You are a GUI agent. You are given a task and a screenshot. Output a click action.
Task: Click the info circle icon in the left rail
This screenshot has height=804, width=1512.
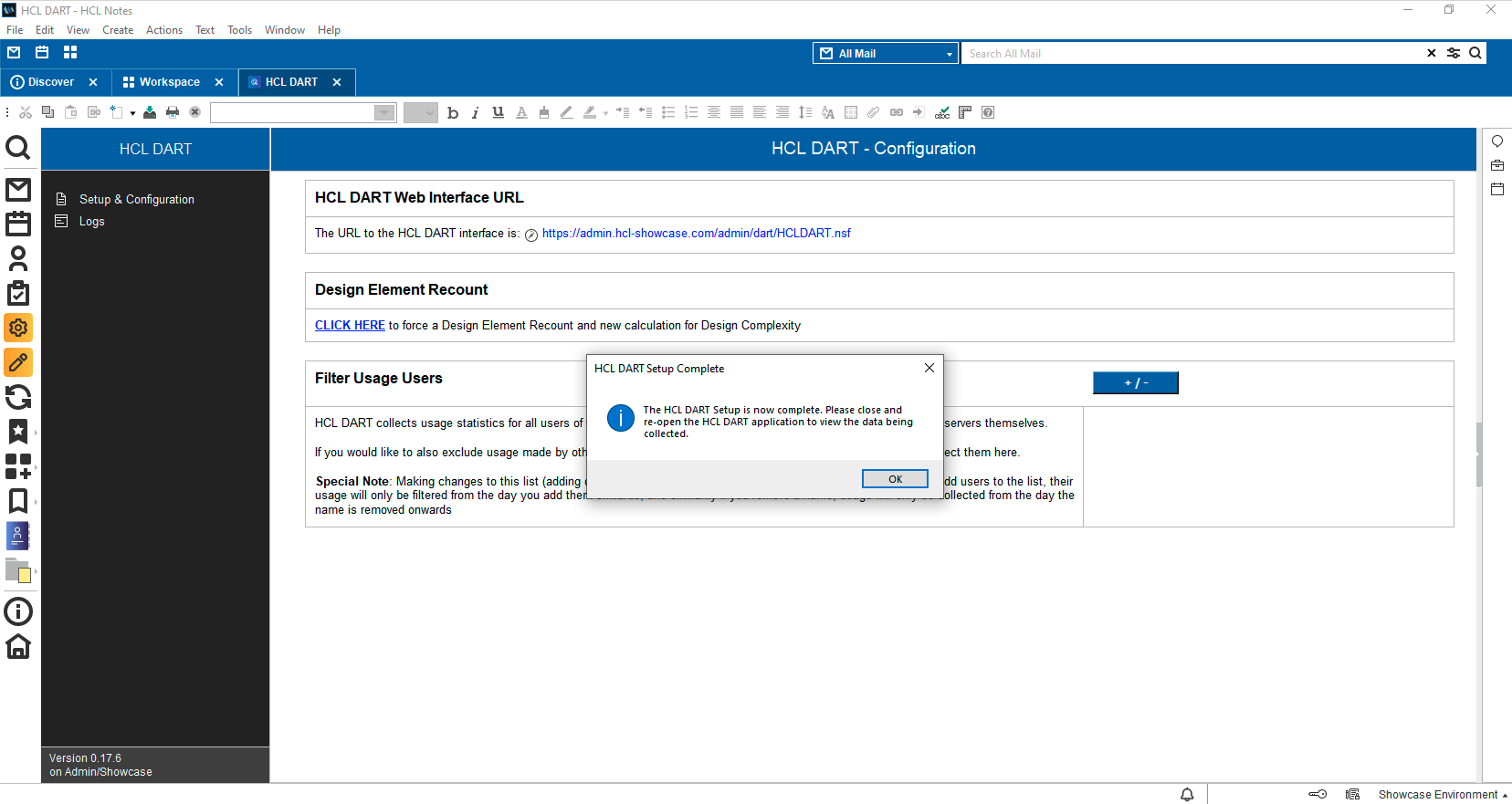click(18, 611)
